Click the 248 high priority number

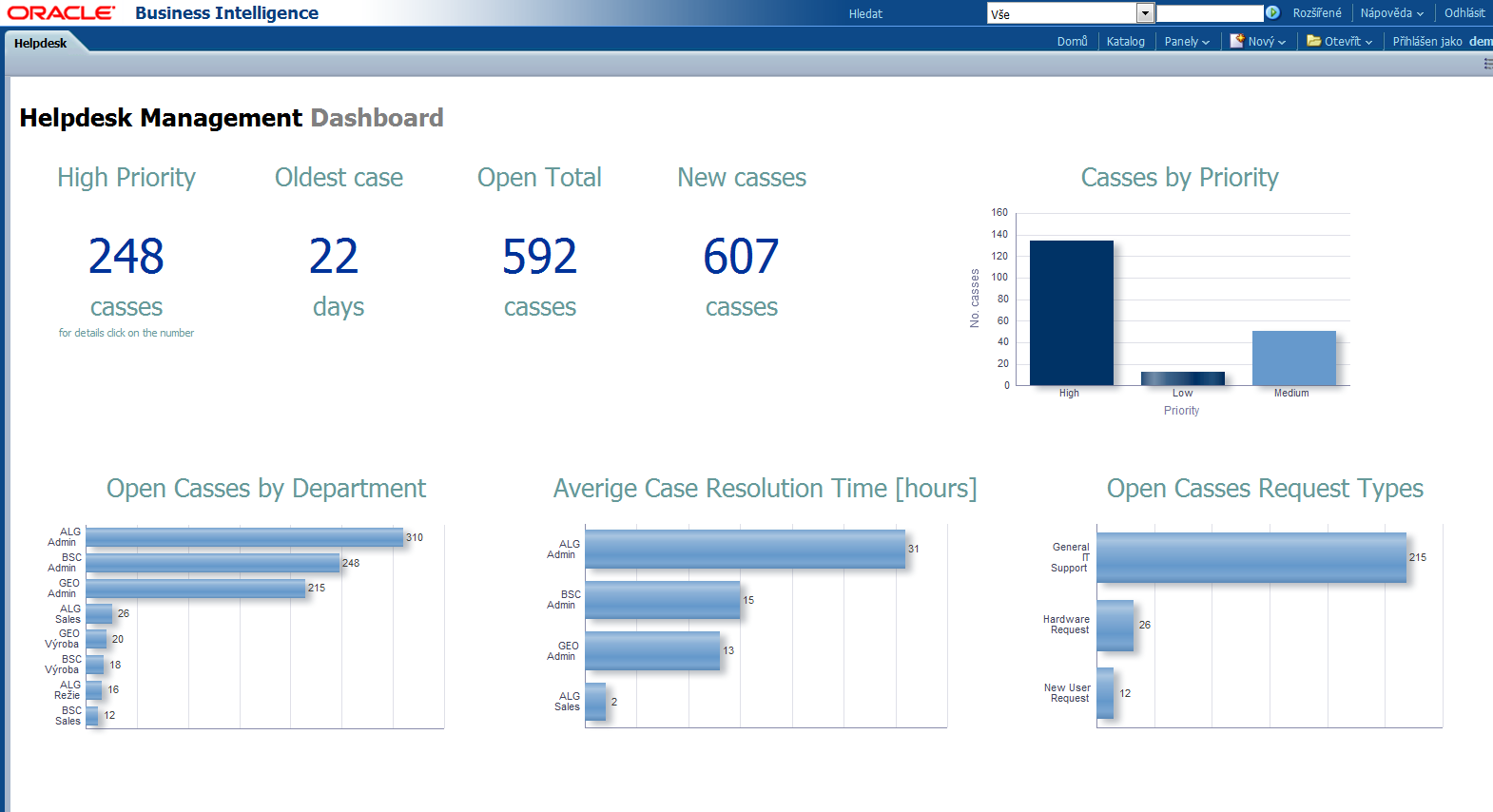tap(126, 257)
